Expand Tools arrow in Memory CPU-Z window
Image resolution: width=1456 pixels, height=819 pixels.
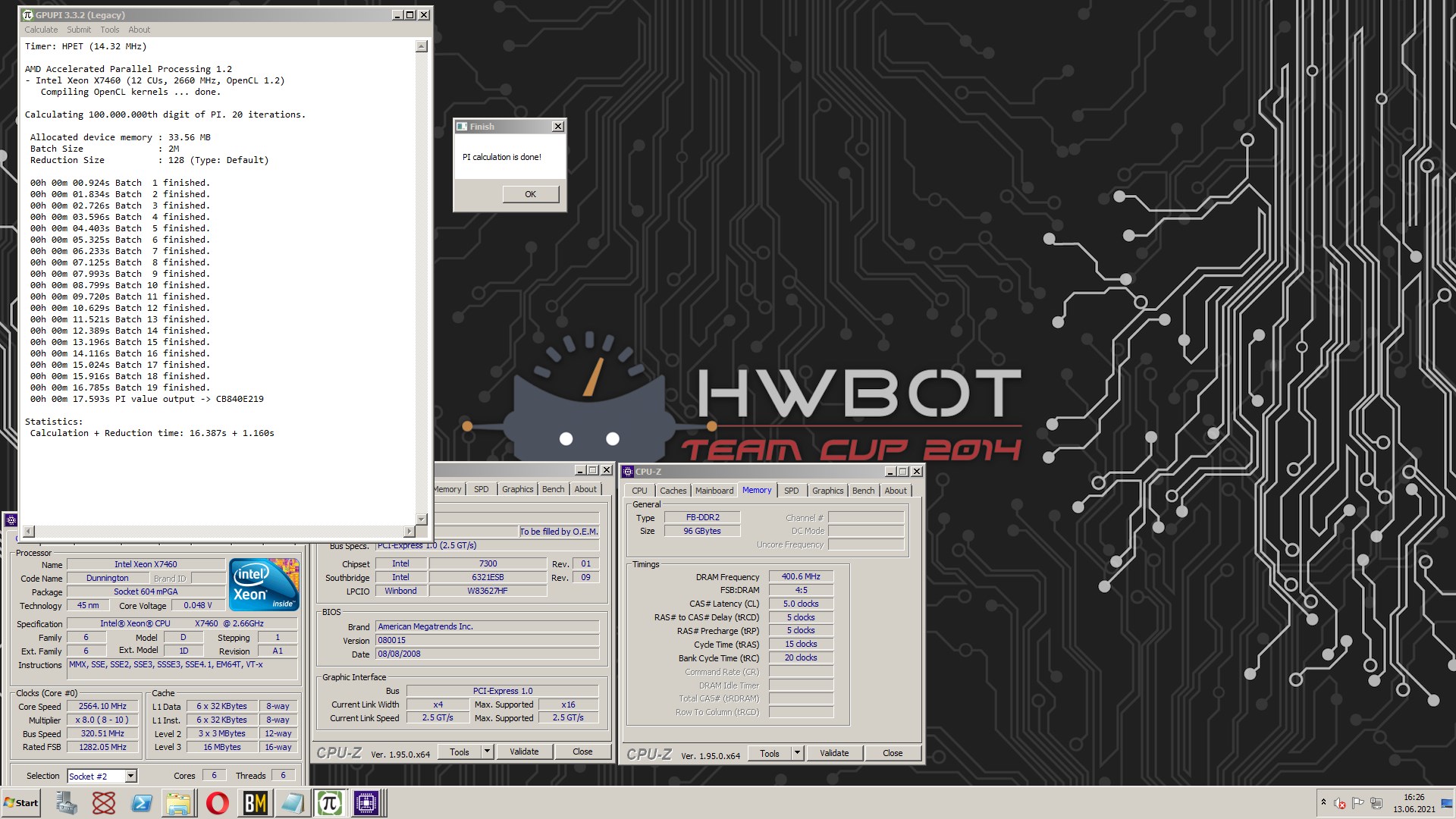pyautogui.click(x=797, y=753)
